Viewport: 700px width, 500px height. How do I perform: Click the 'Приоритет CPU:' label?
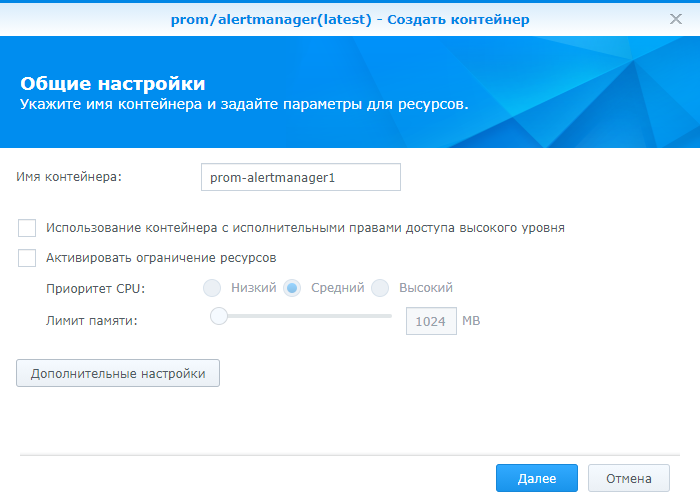point(96,288)
